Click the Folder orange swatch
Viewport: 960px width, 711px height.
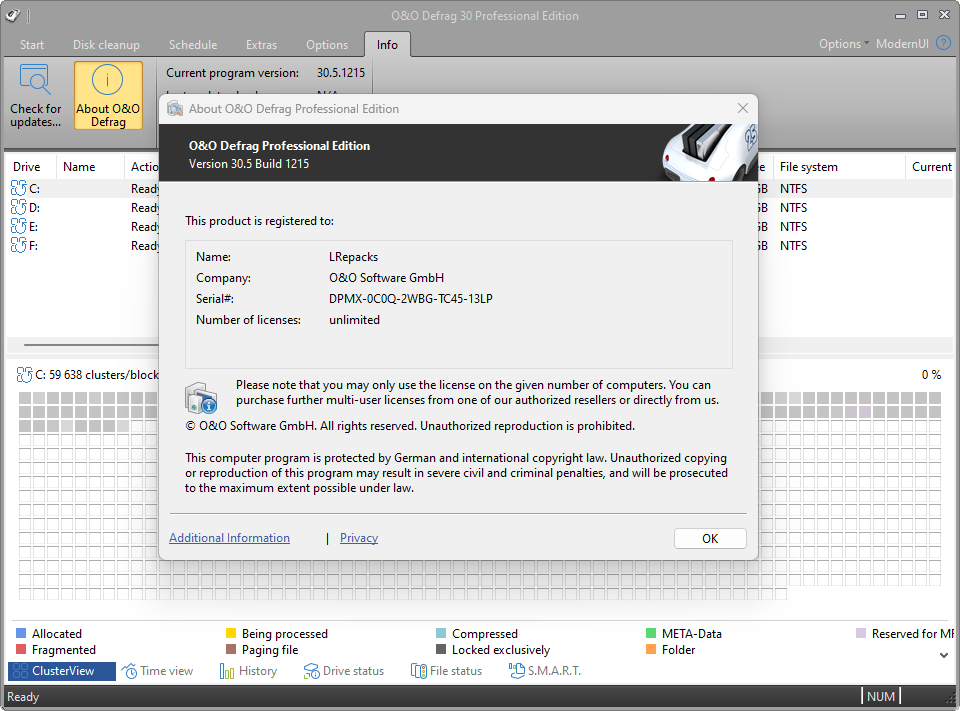pyautogui.click(x=651, y=649)
